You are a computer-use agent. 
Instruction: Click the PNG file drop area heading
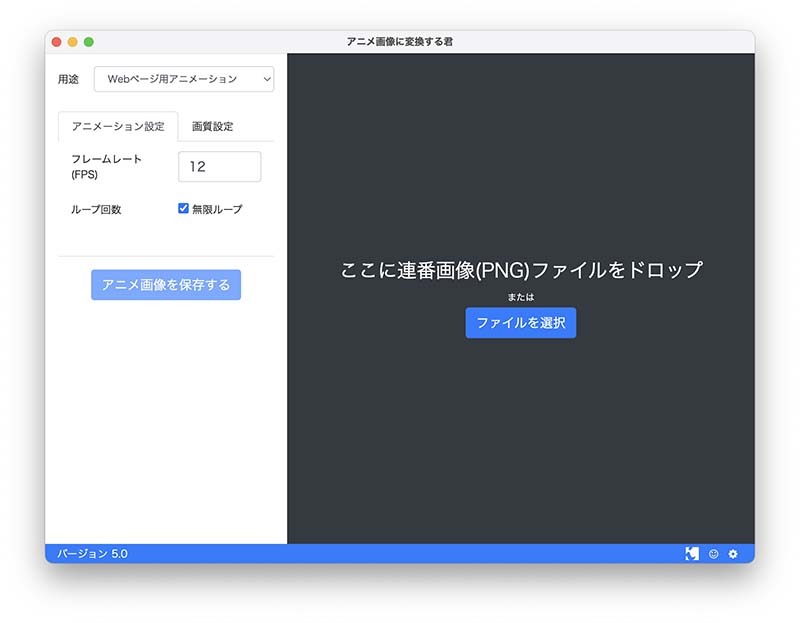pos(520,270)
